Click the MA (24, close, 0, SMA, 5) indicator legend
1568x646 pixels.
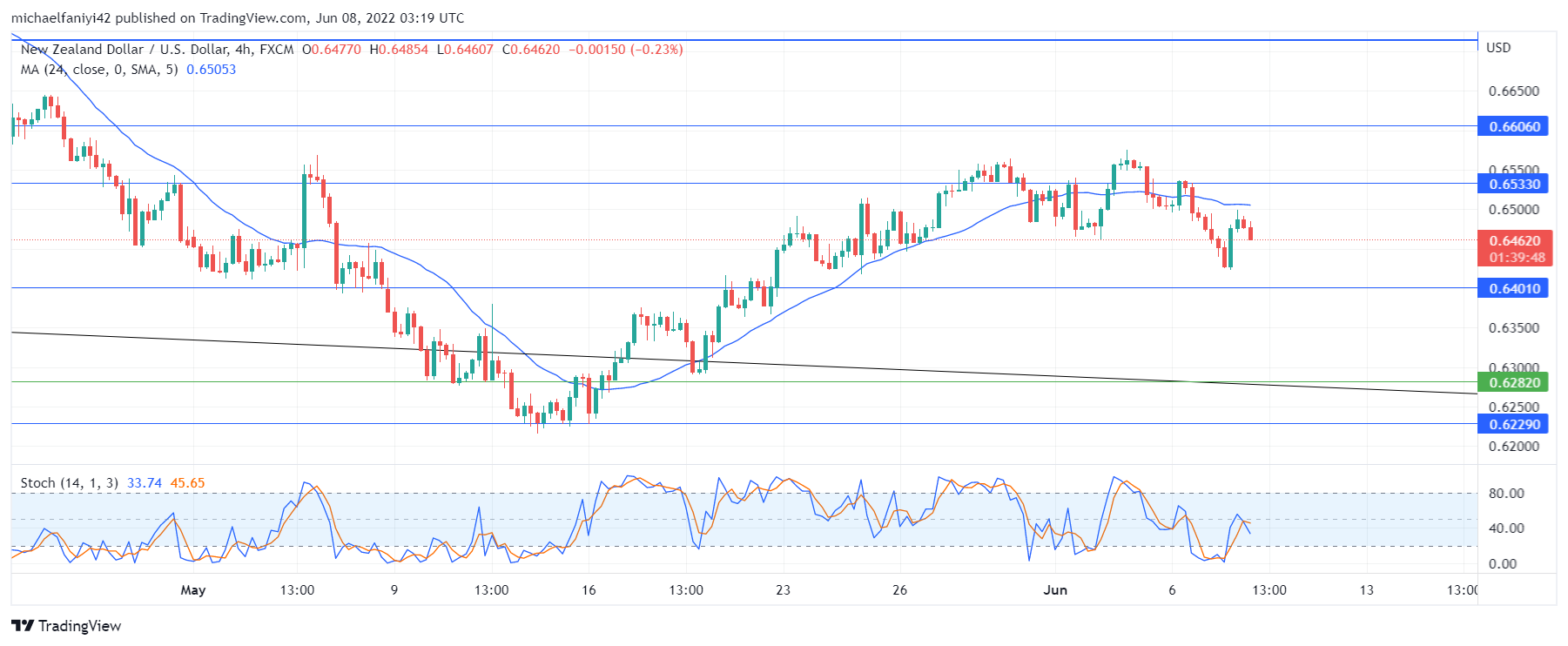click(x=99, y=70)
